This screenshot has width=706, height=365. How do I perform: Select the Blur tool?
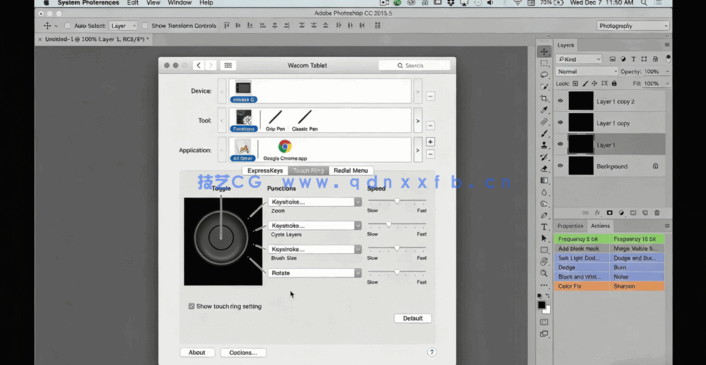click(x=544, y=192)
